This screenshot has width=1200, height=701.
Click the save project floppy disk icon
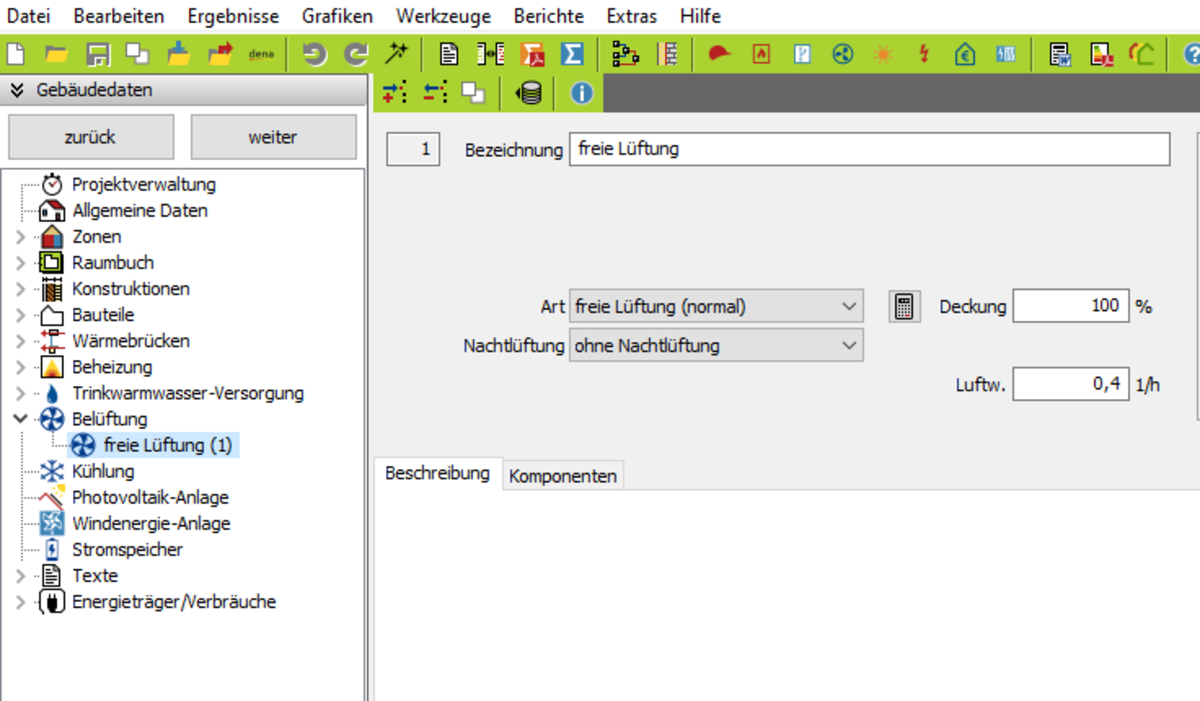pyautogui.click(x=97, y=54)
